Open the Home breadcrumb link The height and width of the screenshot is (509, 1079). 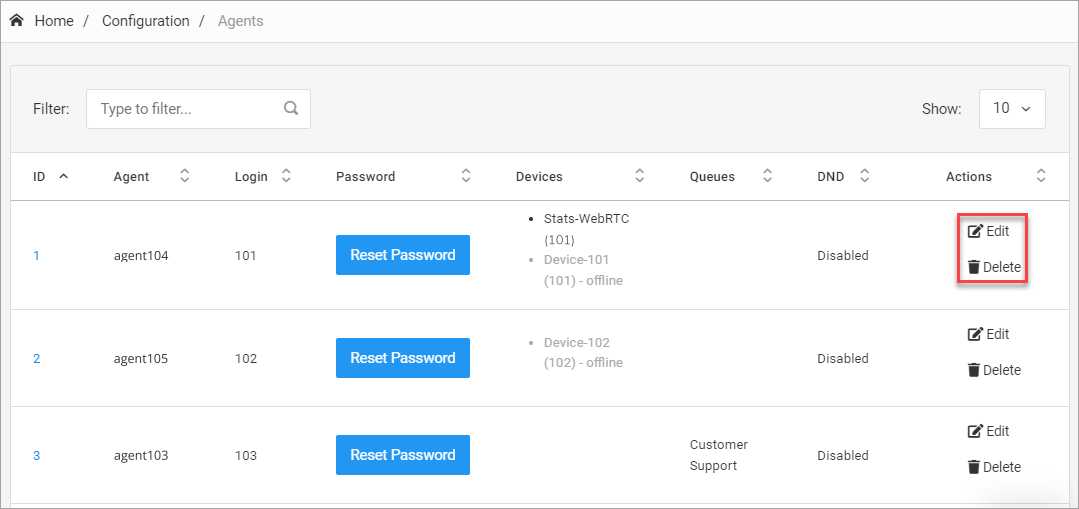54,21
